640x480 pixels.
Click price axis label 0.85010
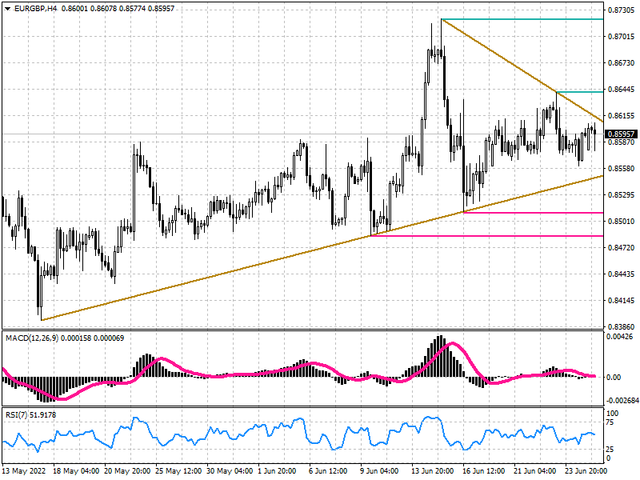pyautogui.click(x=621, y=221)
